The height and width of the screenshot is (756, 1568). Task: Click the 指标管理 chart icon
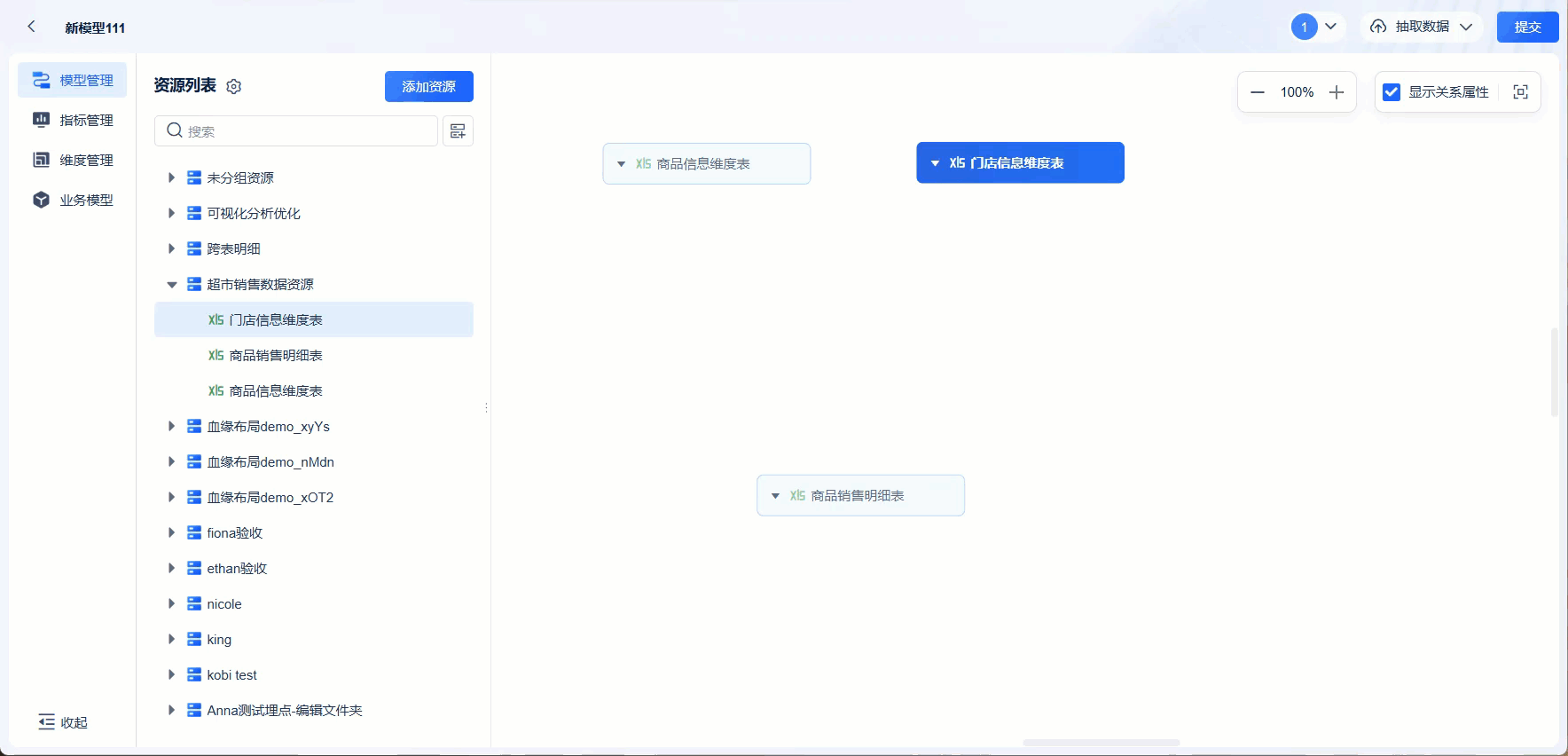pos(41,120)
